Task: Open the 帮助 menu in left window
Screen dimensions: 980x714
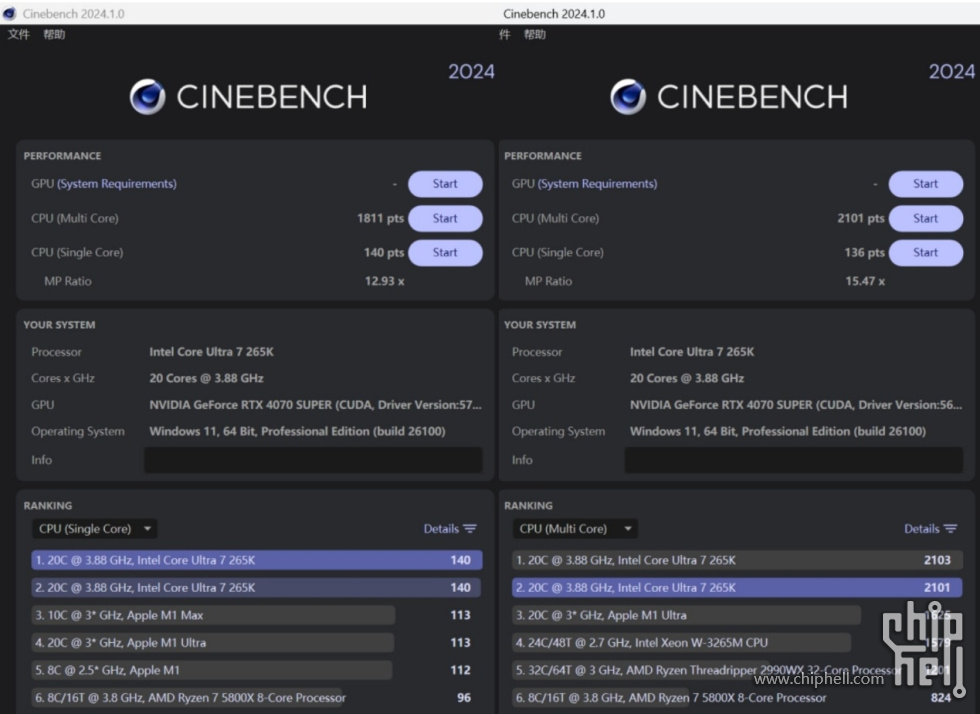Action: 54,34
